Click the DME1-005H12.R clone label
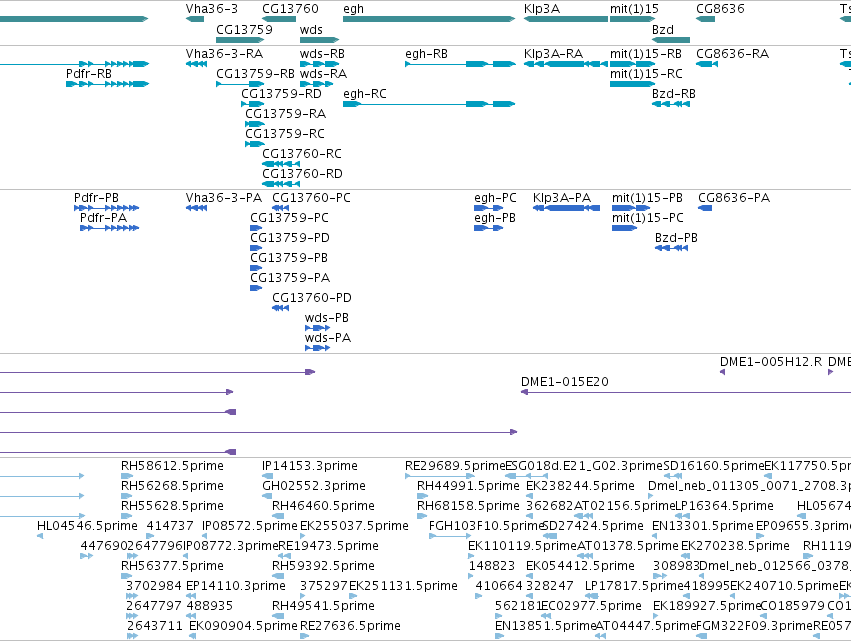Image resolution: width=851 pixels, height=641 pixels. coord(771,362)
